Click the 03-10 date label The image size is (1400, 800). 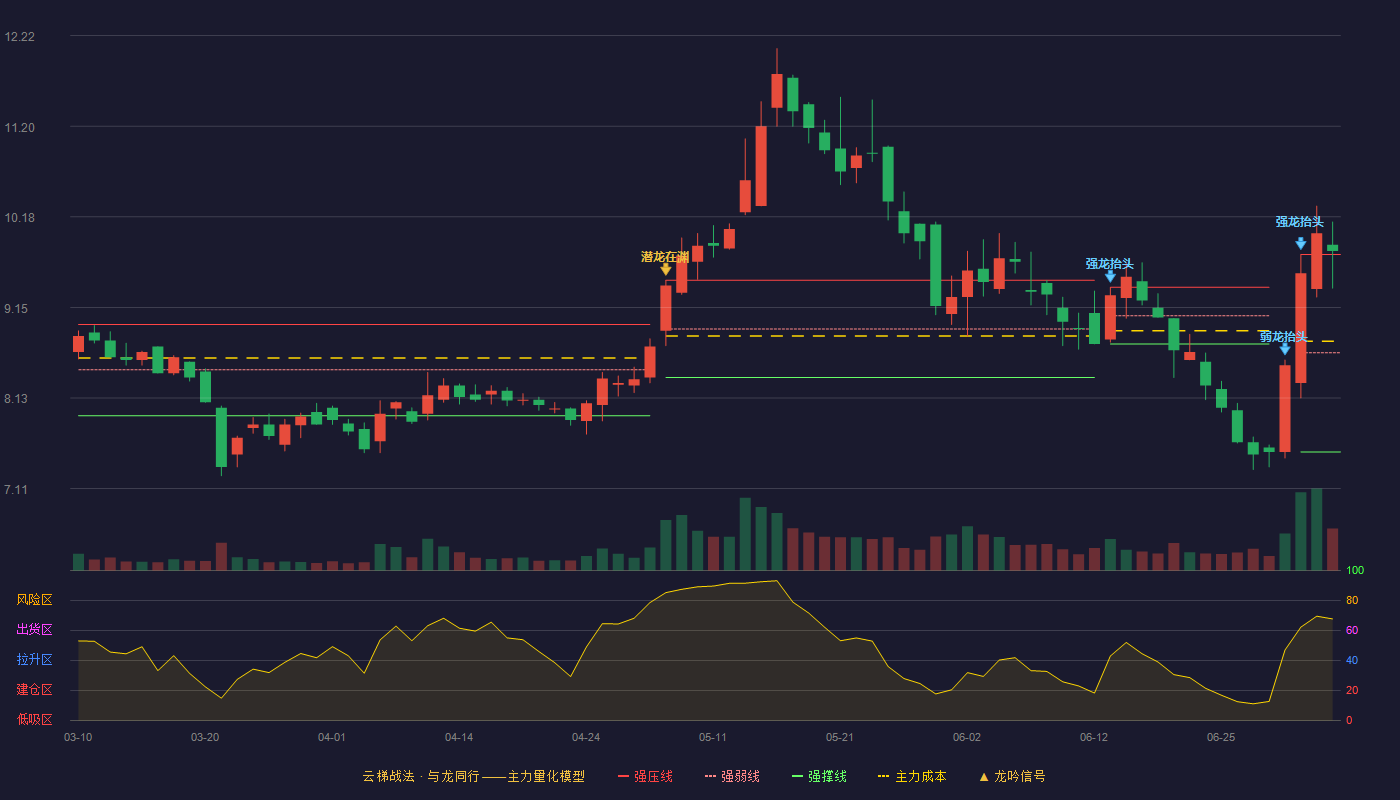[x=78, y=737]
